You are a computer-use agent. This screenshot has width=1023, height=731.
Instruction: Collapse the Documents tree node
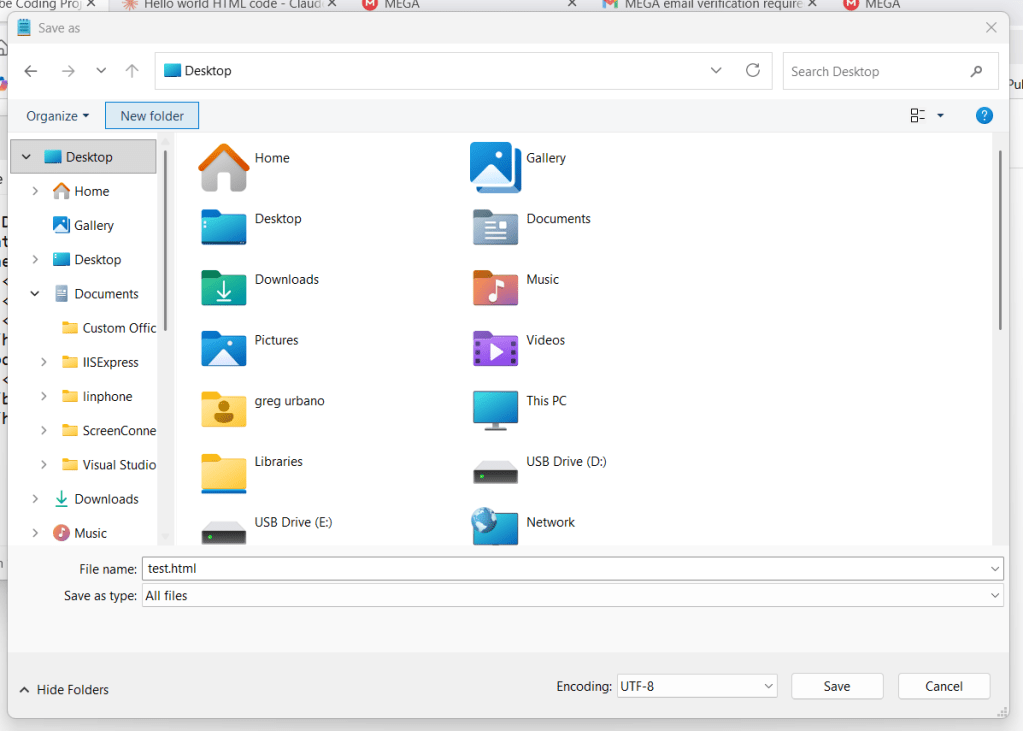[x=36, y=294]
